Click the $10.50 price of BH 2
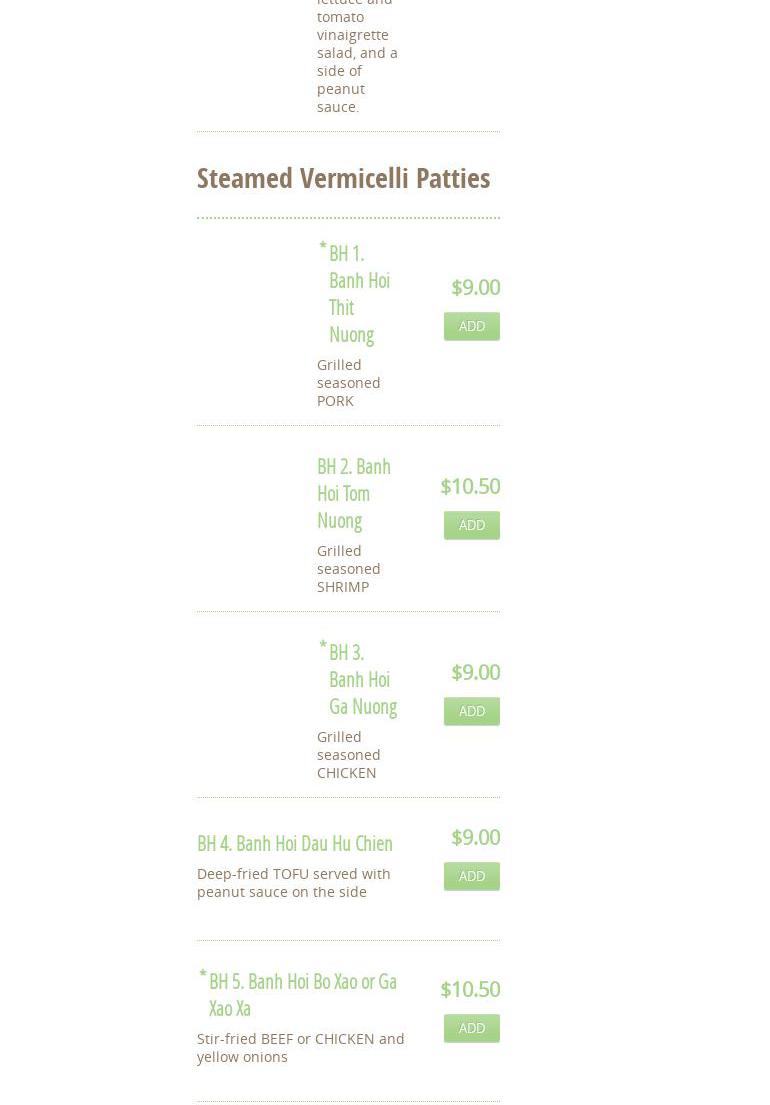The width and height of the screenshot is (770, 1105). coord(470,486)
